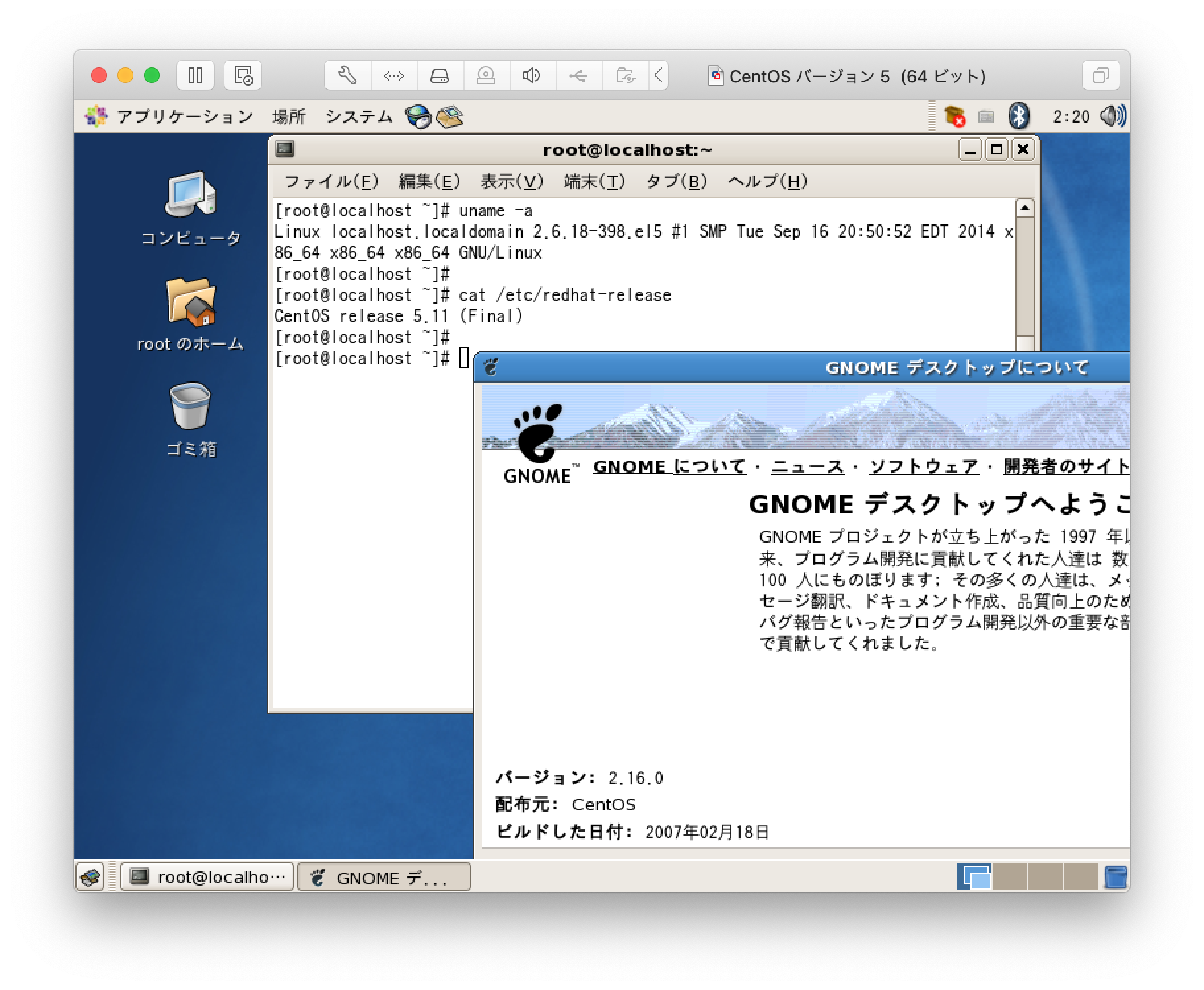Switch to the GNOME デスクトップについて taskbar entry

point(385,876)
